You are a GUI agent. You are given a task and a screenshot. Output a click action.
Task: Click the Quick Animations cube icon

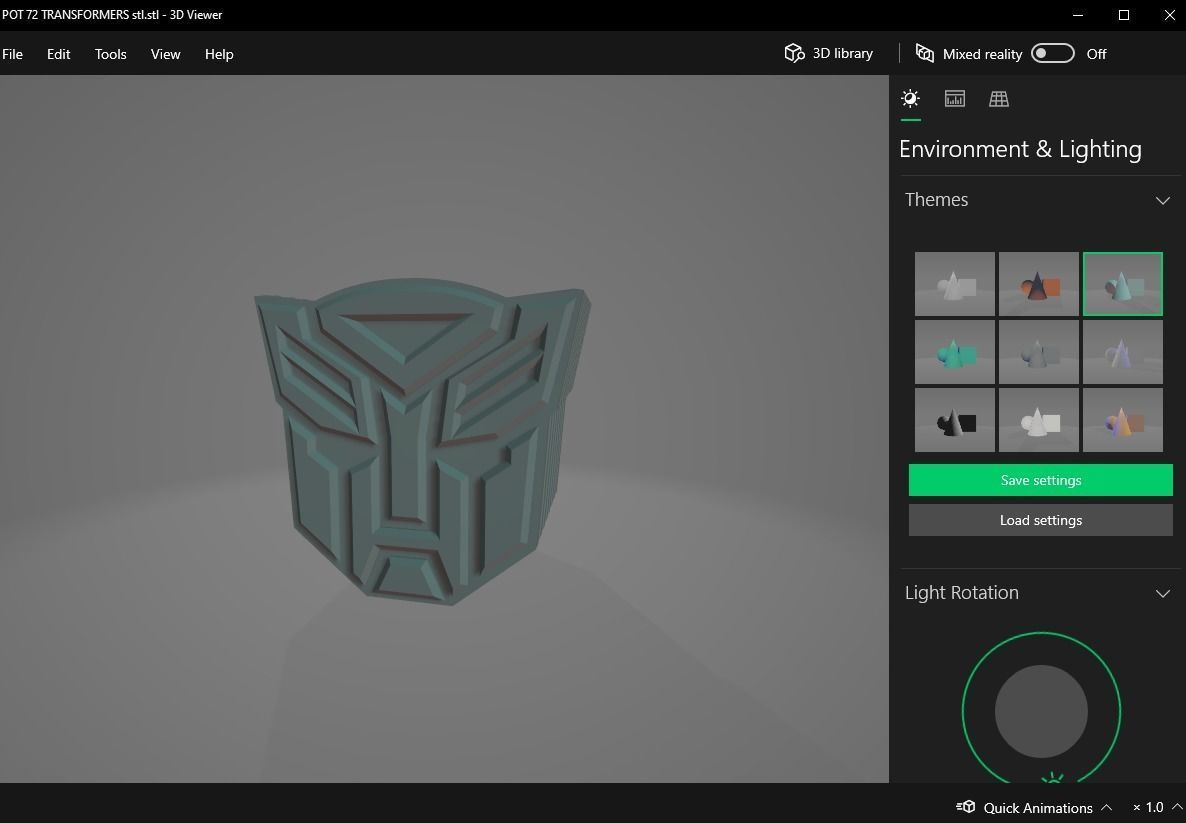966,807
